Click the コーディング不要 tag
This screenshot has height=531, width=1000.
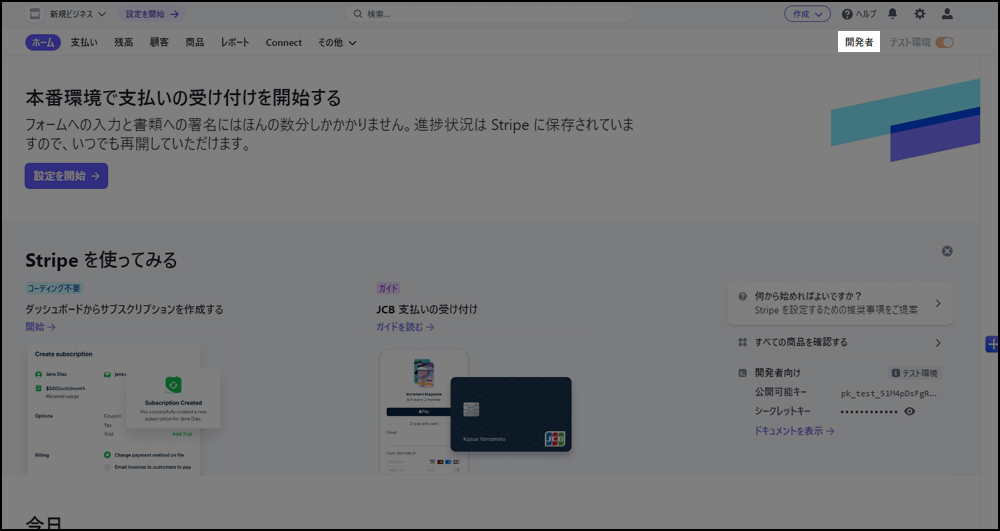[x=54, y=288]
